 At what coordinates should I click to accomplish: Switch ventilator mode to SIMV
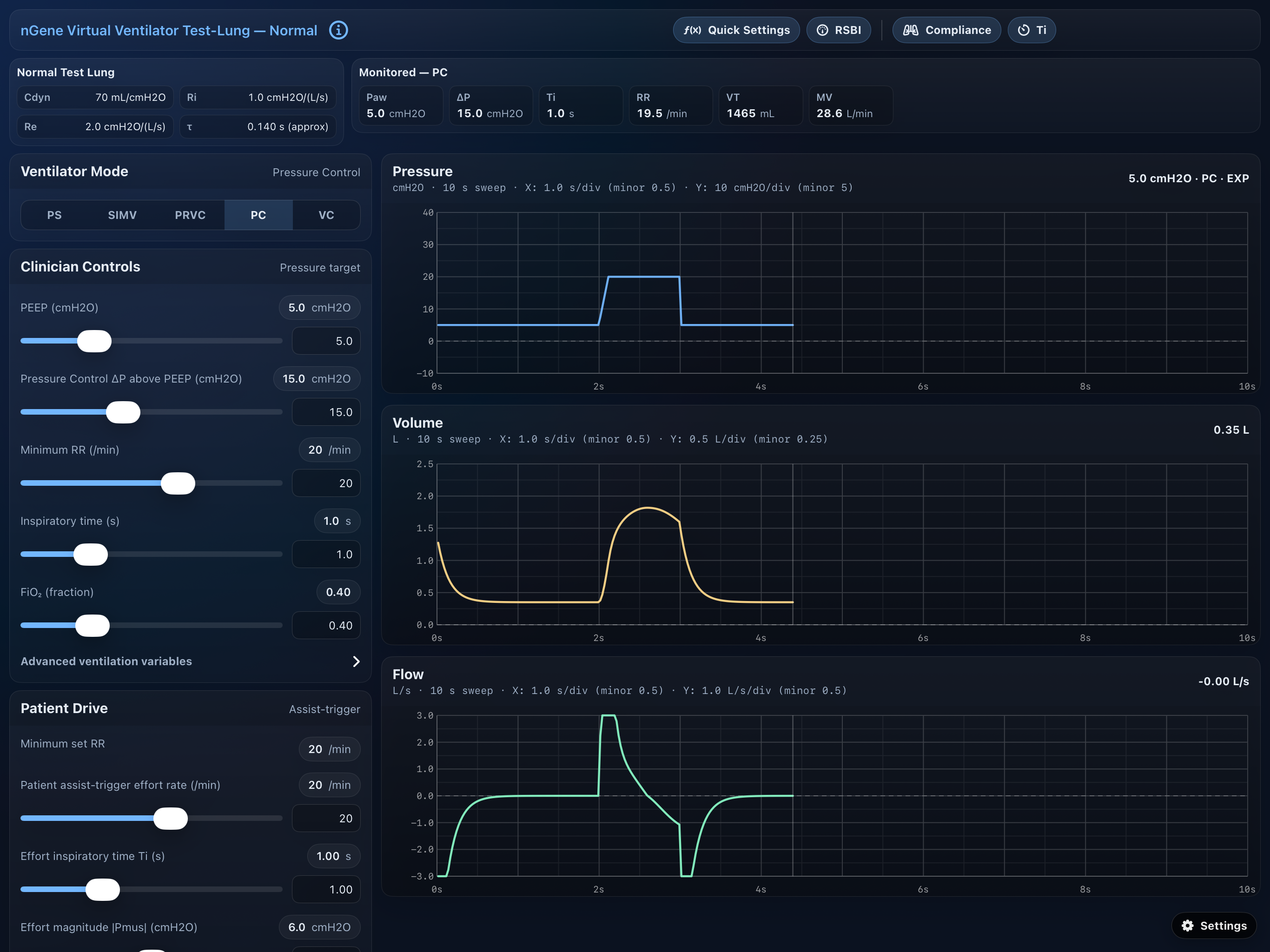click(x=122, y=215)
